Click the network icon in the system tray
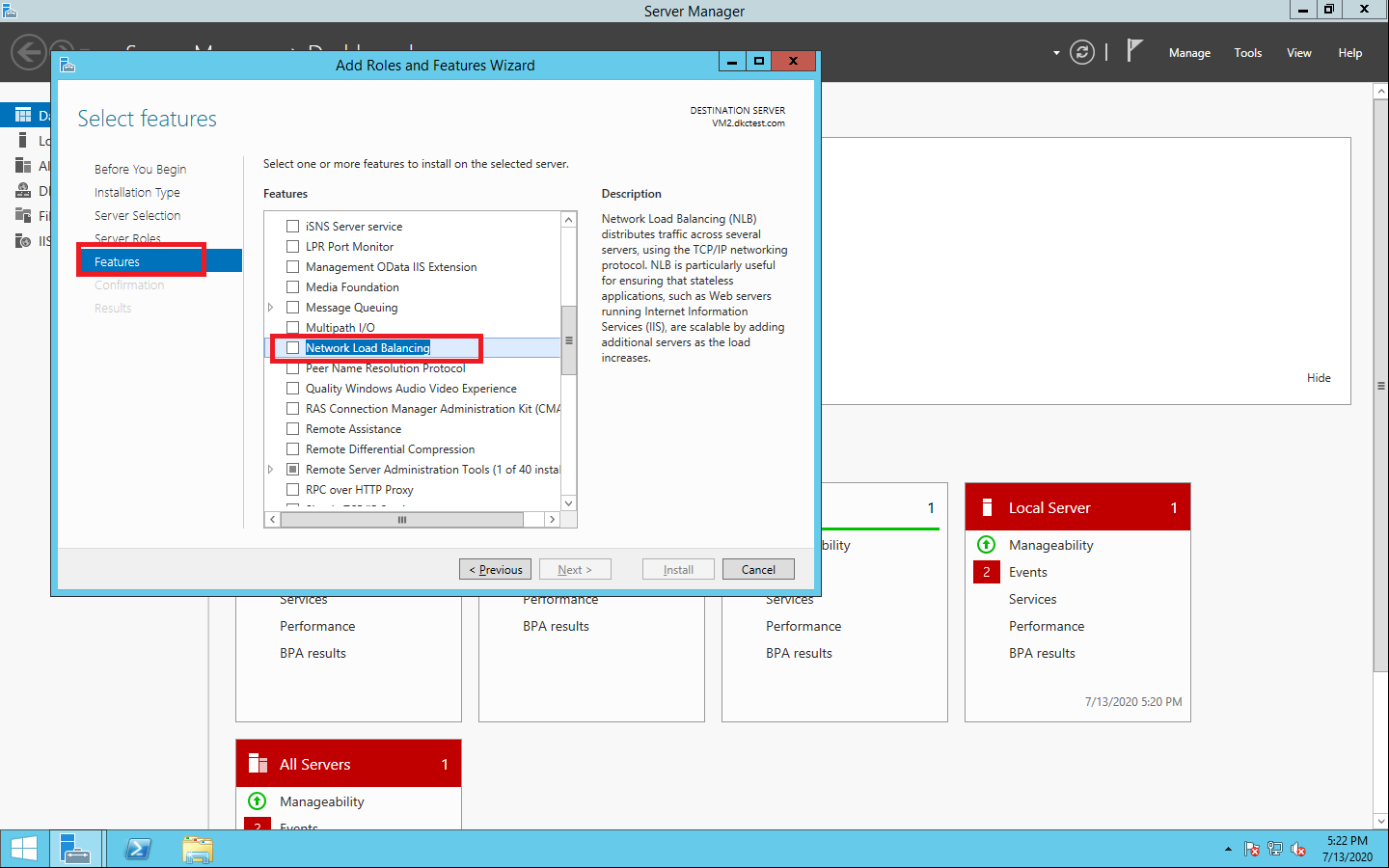The image size is (1389, 868). coord(1275,850)
